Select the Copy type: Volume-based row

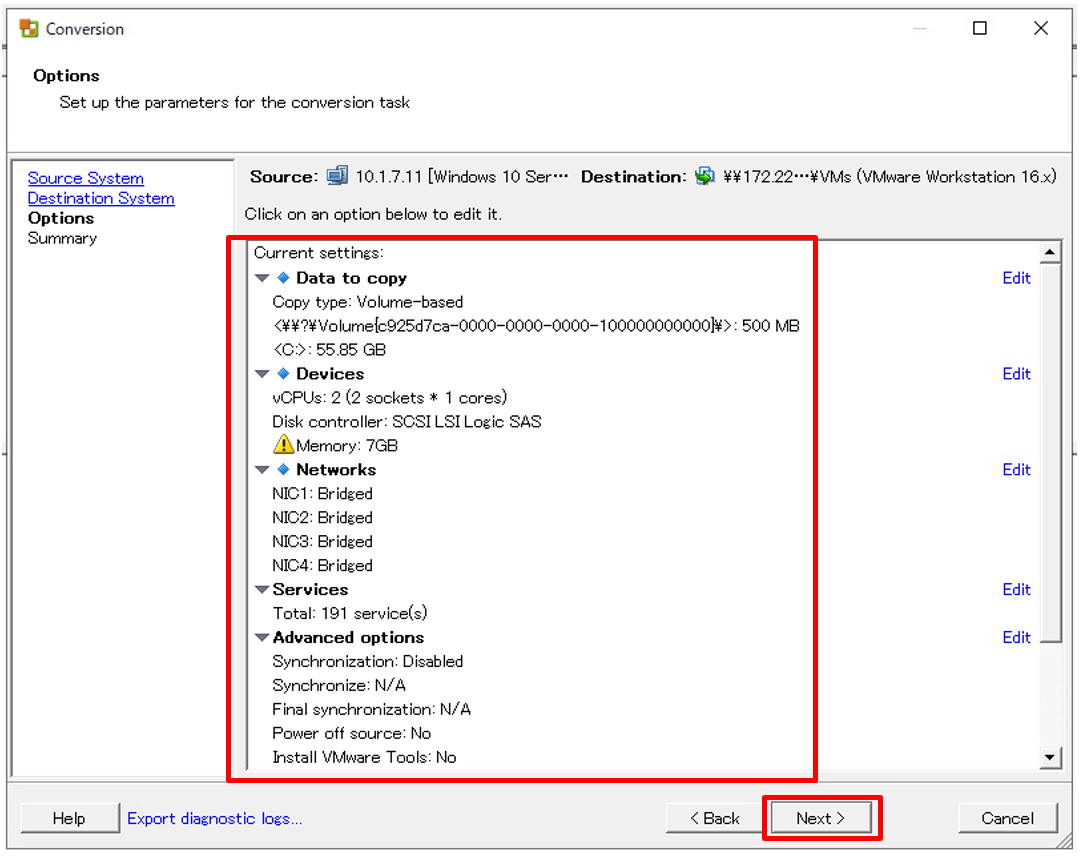(367, 302)
